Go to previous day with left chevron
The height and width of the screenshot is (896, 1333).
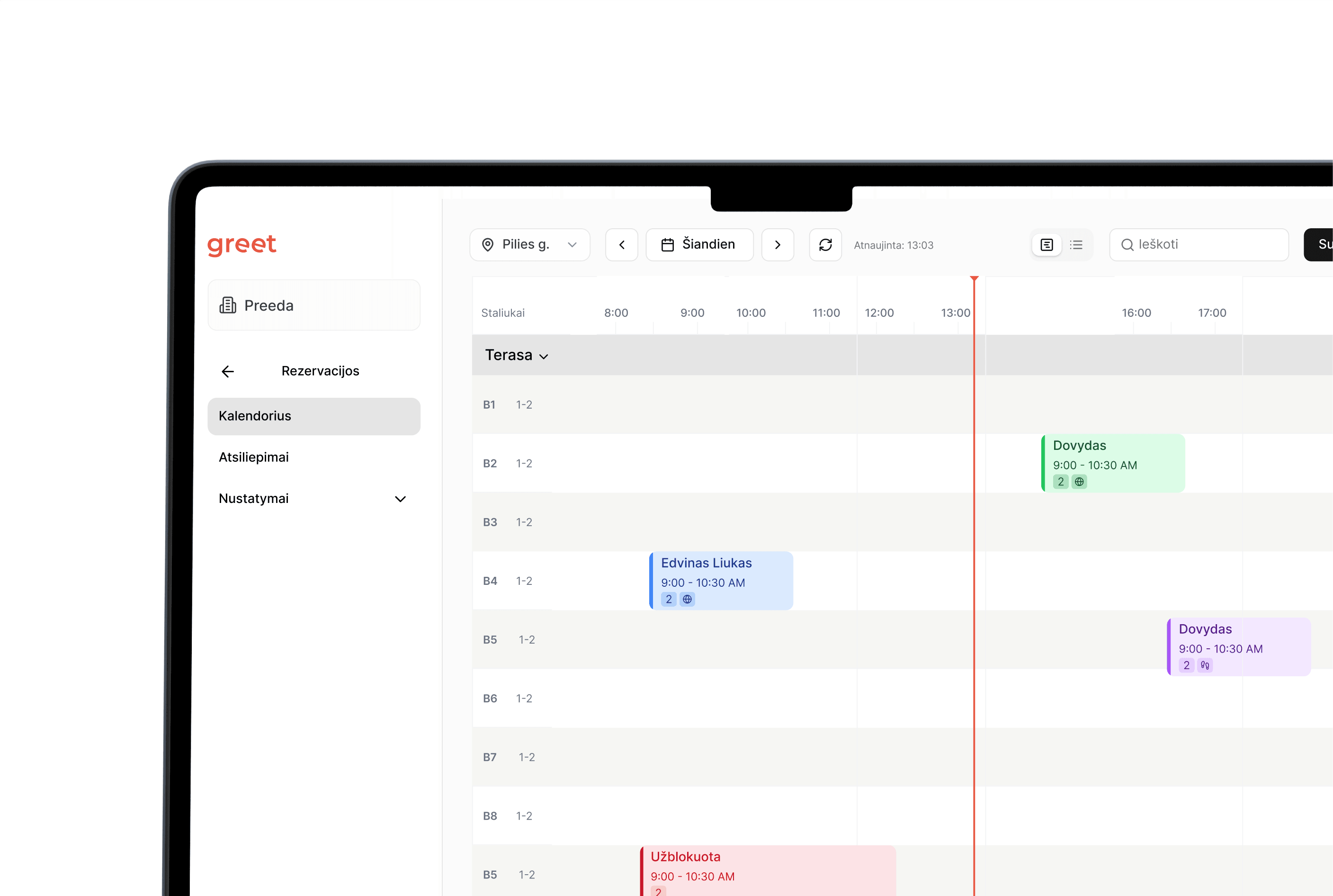[x=622, y=244]
